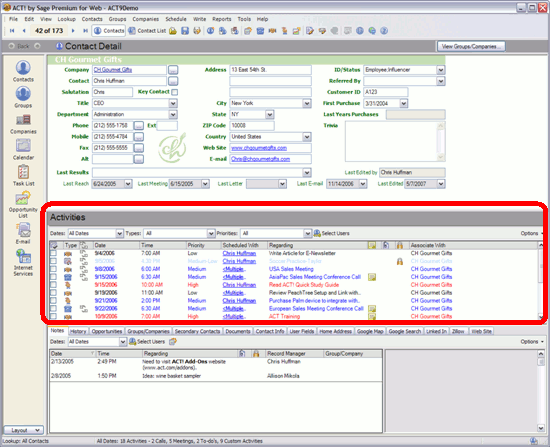Open the Lookup menu
Image resolution: width=550 pixels, height=447 pixels.
[67, 19]
